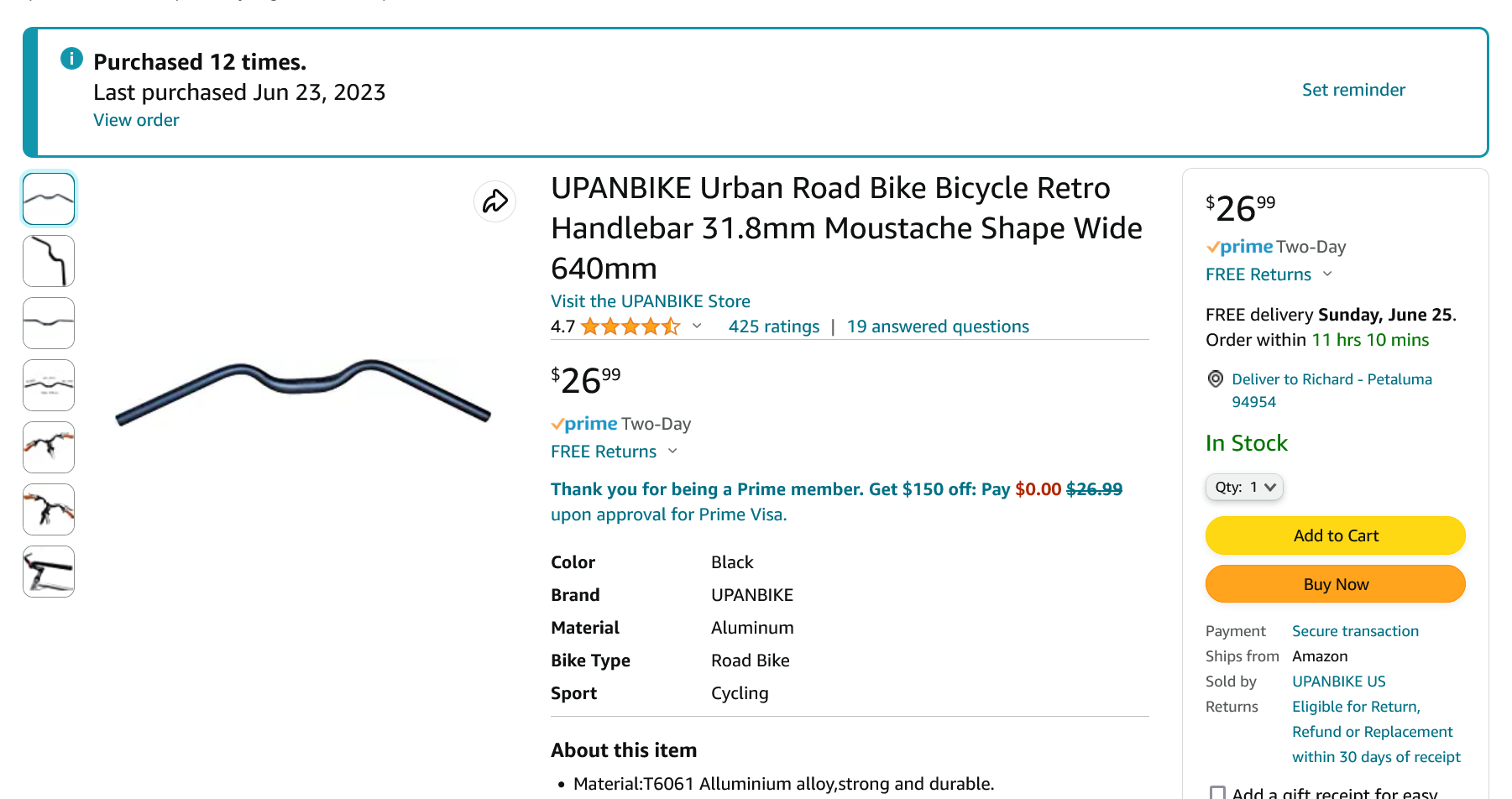
Task: Click Add to Cart button
Action: (1335, 535)
